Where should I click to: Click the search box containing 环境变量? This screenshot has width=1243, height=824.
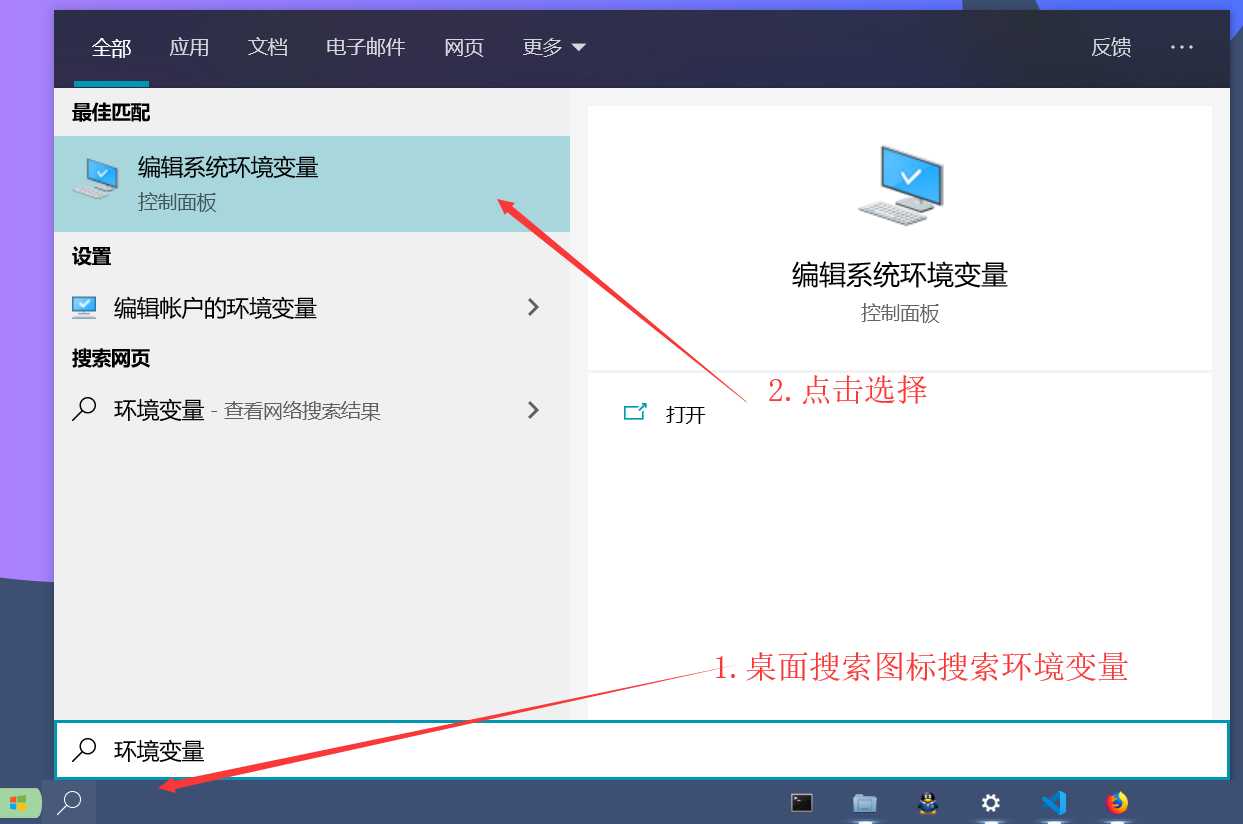click(x=641, y=750)
